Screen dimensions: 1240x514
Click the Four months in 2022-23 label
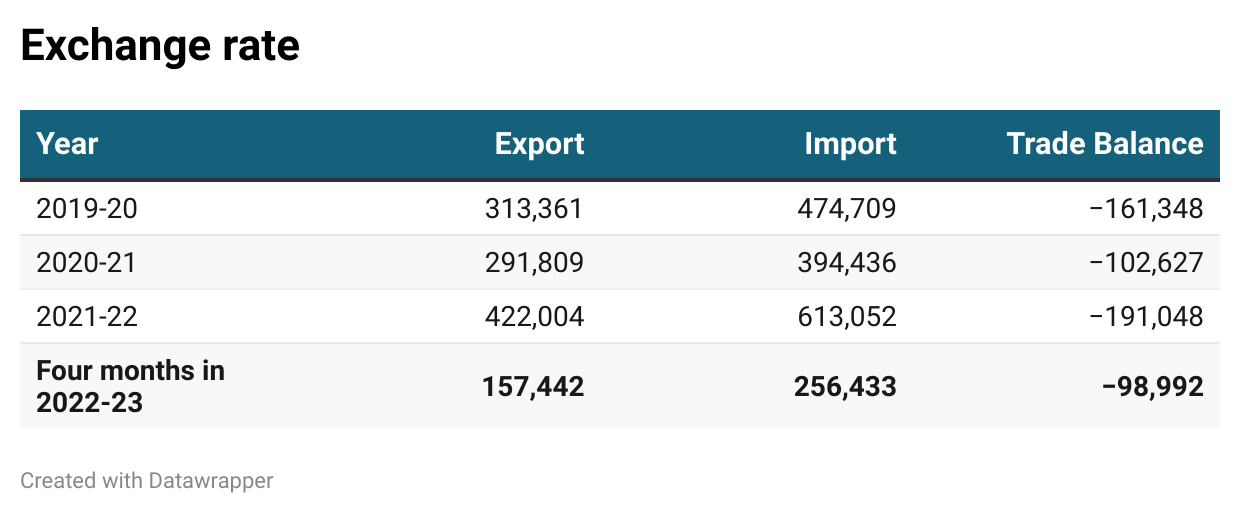click(130, 386)
